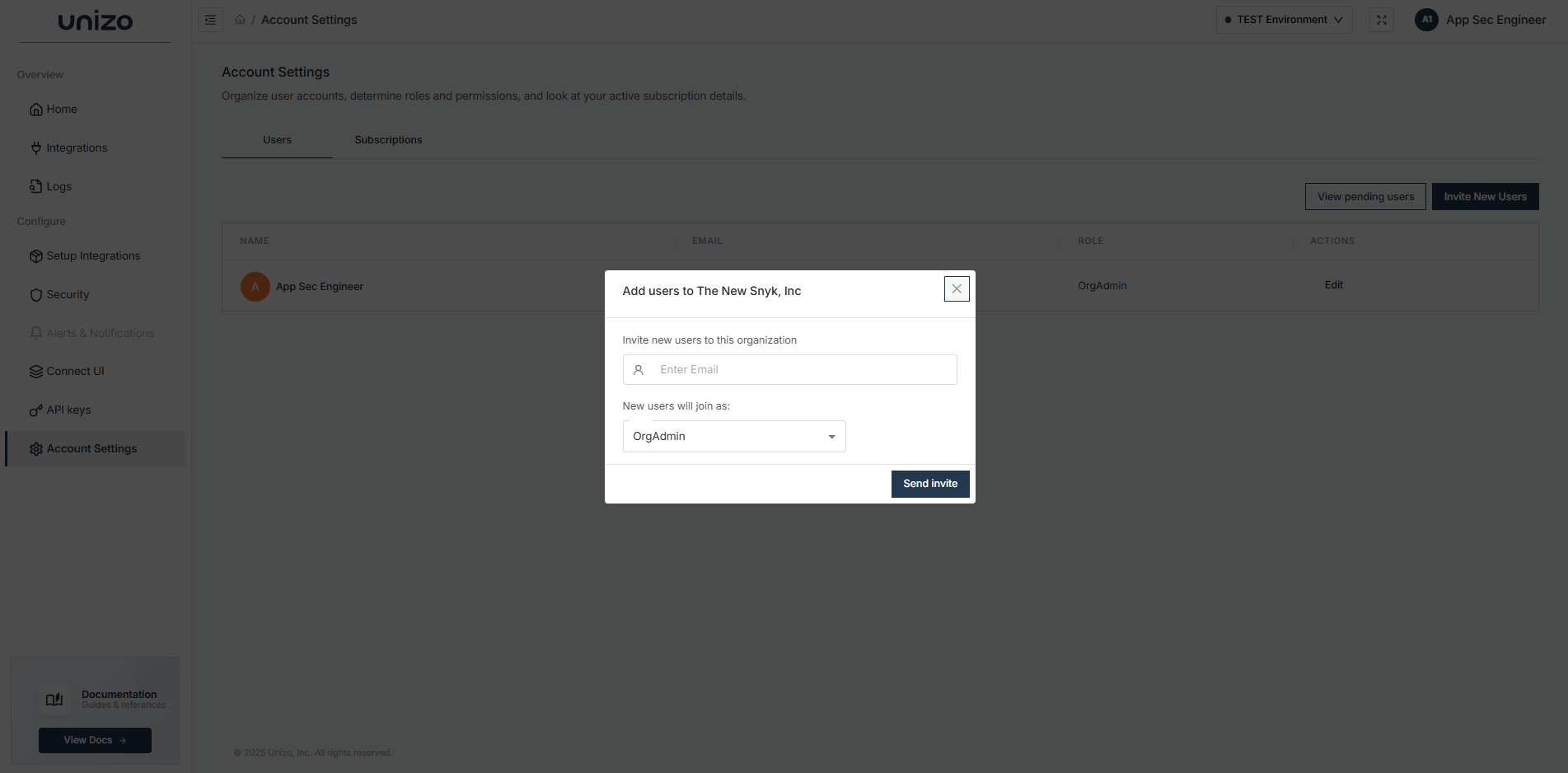Select Integrations from the sidebar
This screenshot has height=773, width=1568.
[77, 148]
